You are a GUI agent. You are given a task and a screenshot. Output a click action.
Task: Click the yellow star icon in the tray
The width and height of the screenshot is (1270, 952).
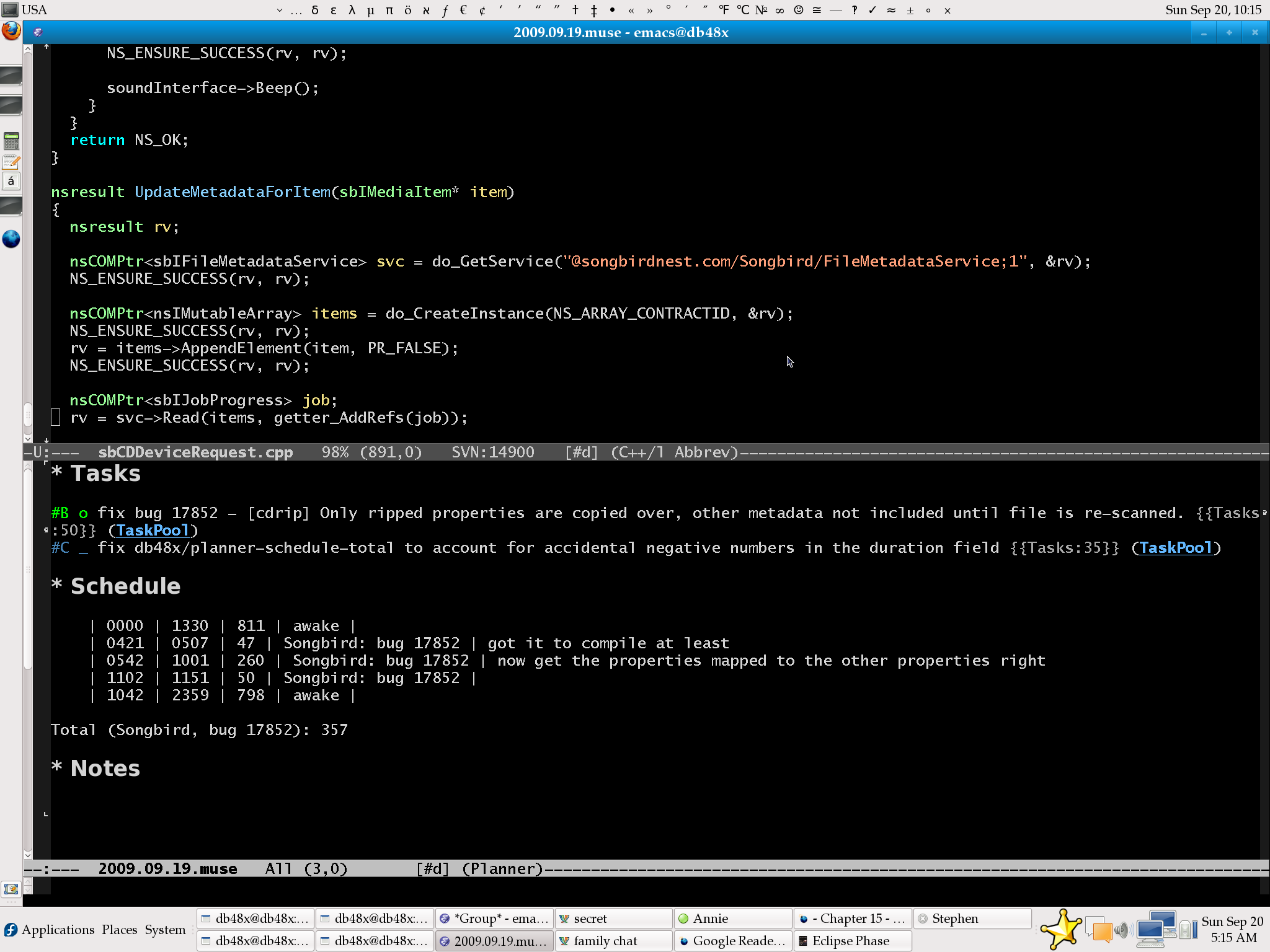[x=1061, y=928]
